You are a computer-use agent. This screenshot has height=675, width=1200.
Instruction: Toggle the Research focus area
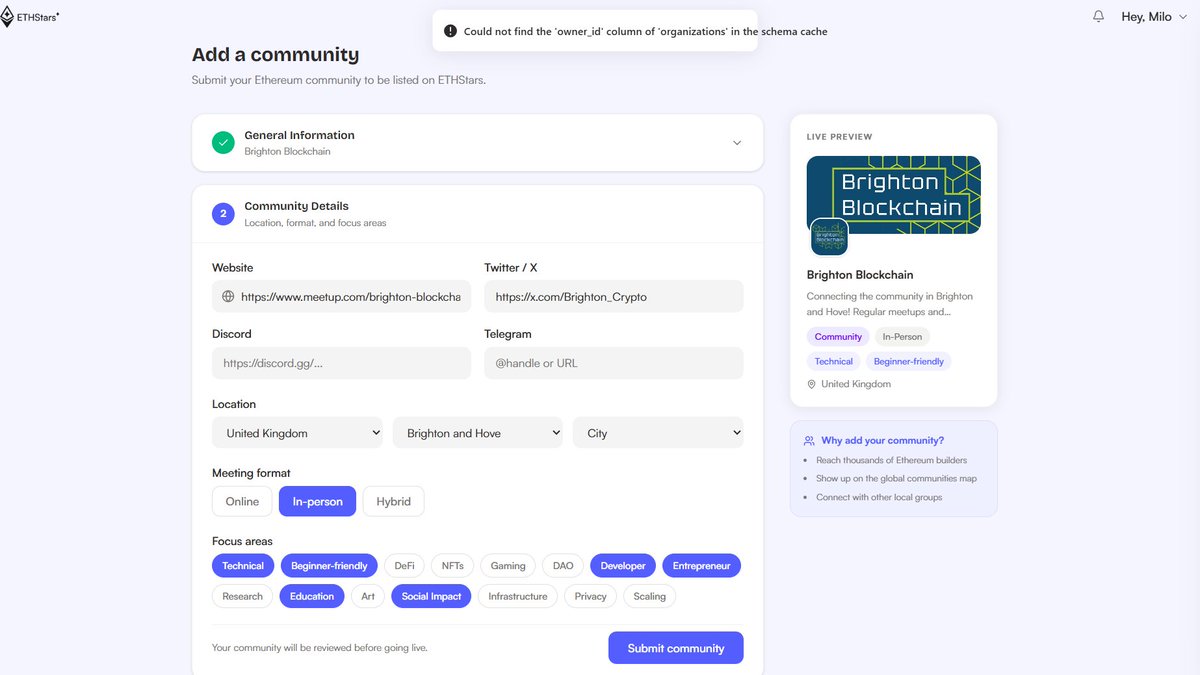(x=242, y=596)
